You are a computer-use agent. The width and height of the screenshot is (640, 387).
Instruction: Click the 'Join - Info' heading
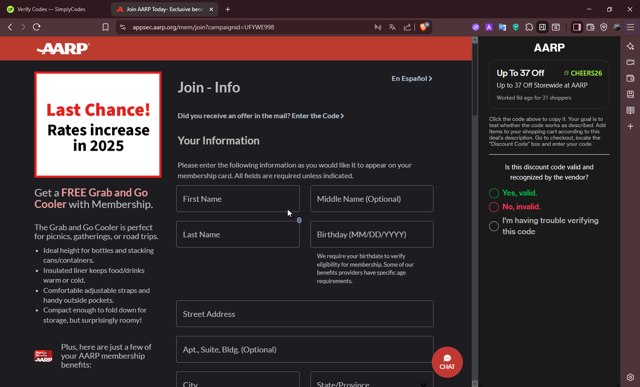pyautogui.click(x=209, y=87)
